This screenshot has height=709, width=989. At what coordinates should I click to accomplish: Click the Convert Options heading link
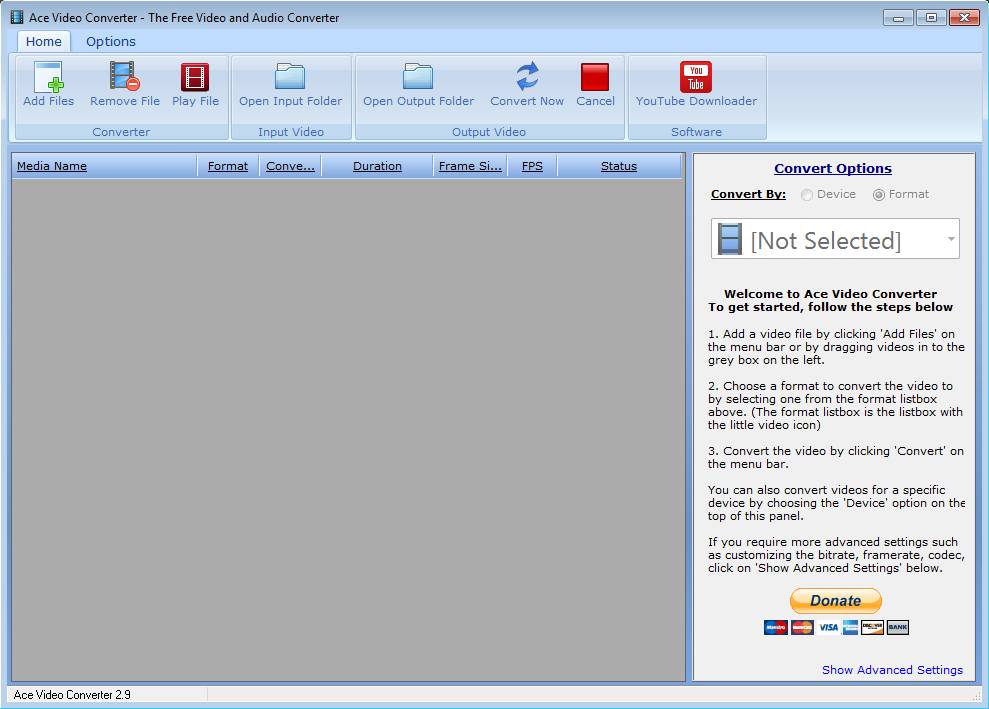pos(832,169)
